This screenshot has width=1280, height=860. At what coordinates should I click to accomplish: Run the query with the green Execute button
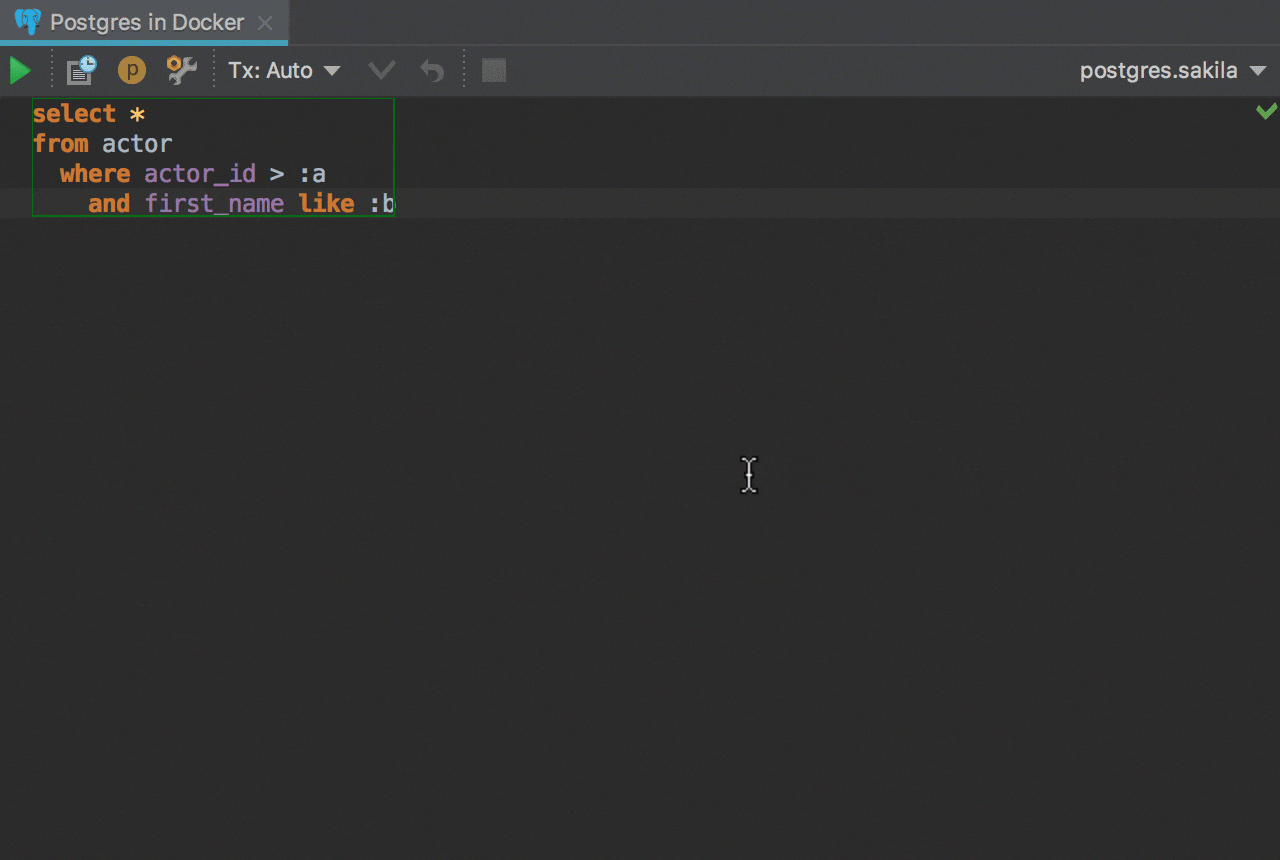[x=20, y=71]
